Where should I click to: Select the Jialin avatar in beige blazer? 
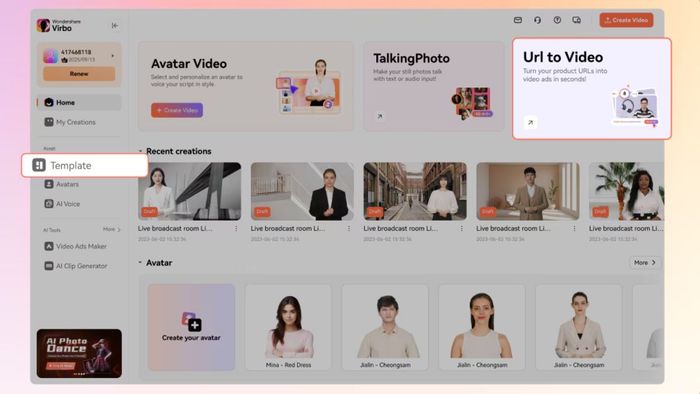pyautogui.click(x=579, y=327)
